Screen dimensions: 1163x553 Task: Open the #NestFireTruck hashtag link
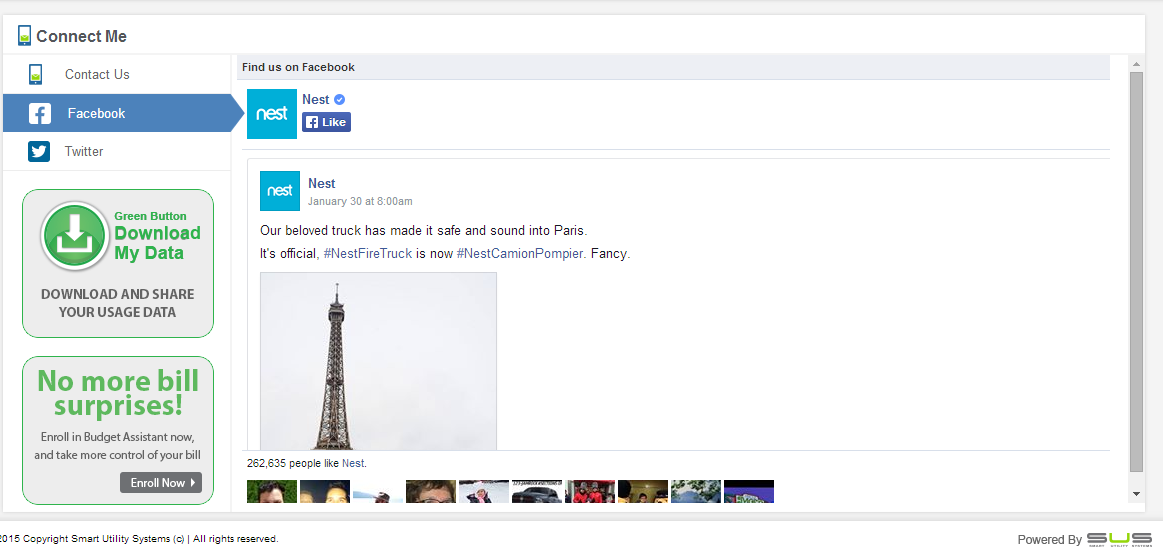click(x=368, y=254)
